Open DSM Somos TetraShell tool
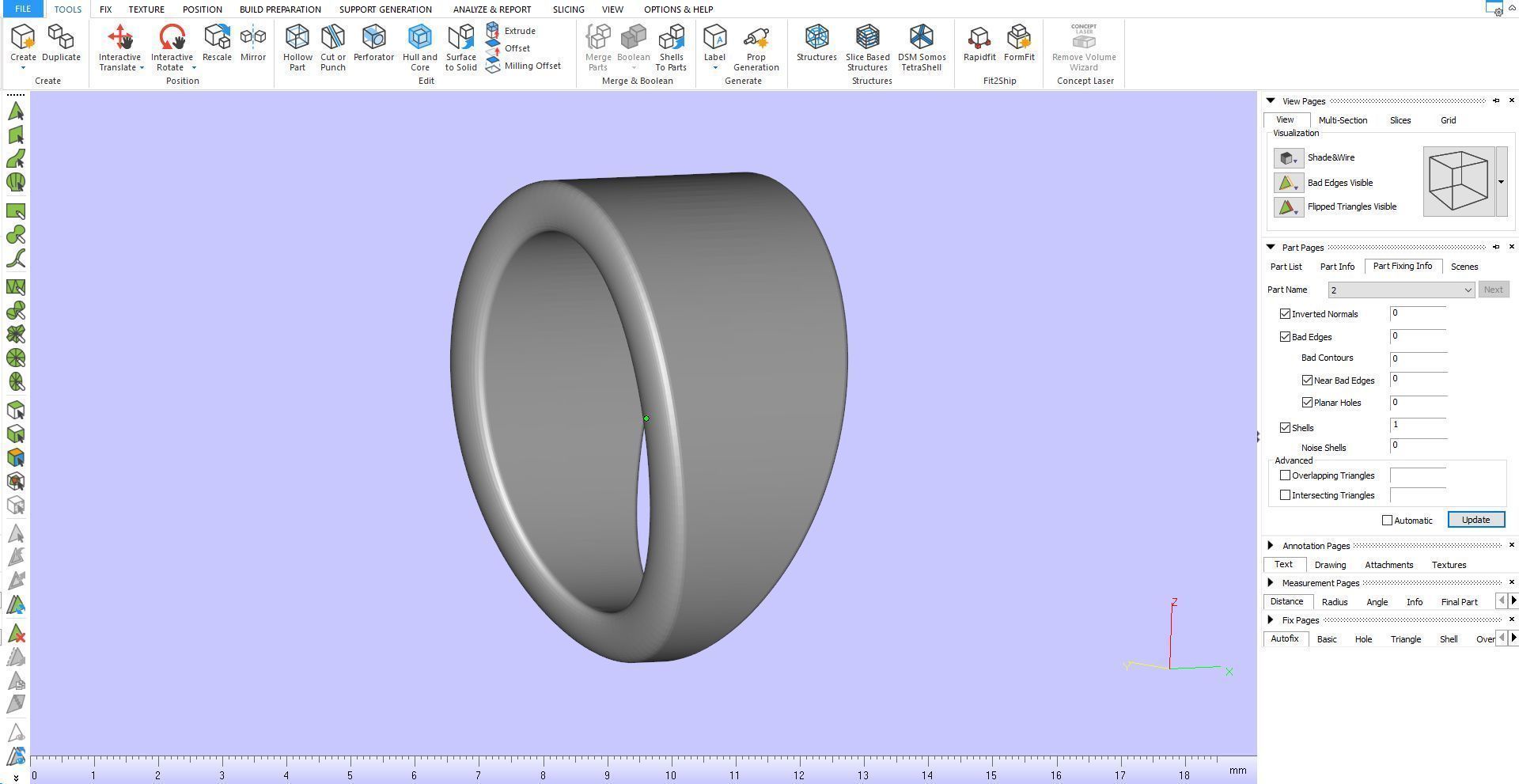The image size is (1519, 784). (922, 47)
